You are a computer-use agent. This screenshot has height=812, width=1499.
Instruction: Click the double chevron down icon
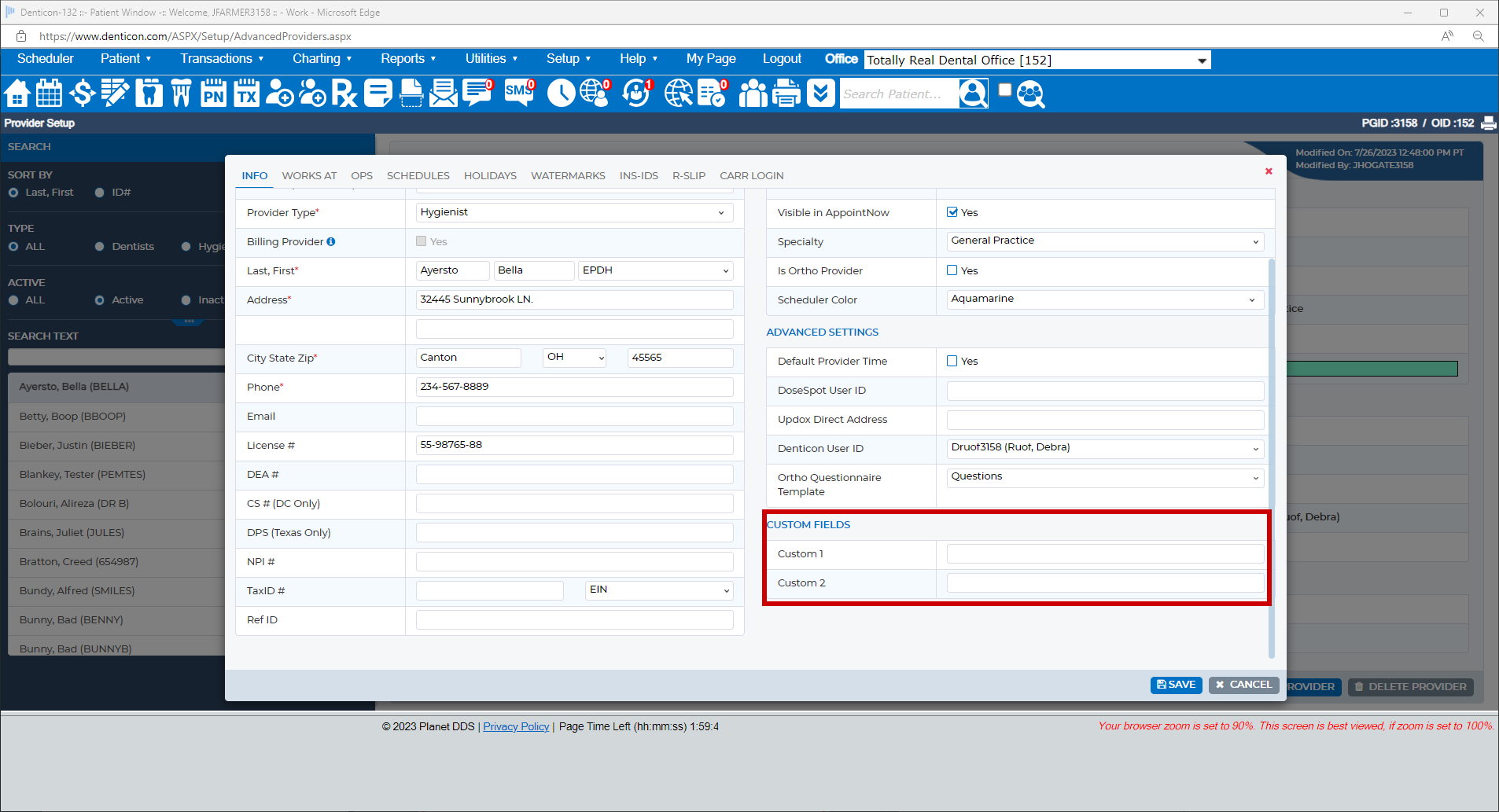click(x=820, y=94)
